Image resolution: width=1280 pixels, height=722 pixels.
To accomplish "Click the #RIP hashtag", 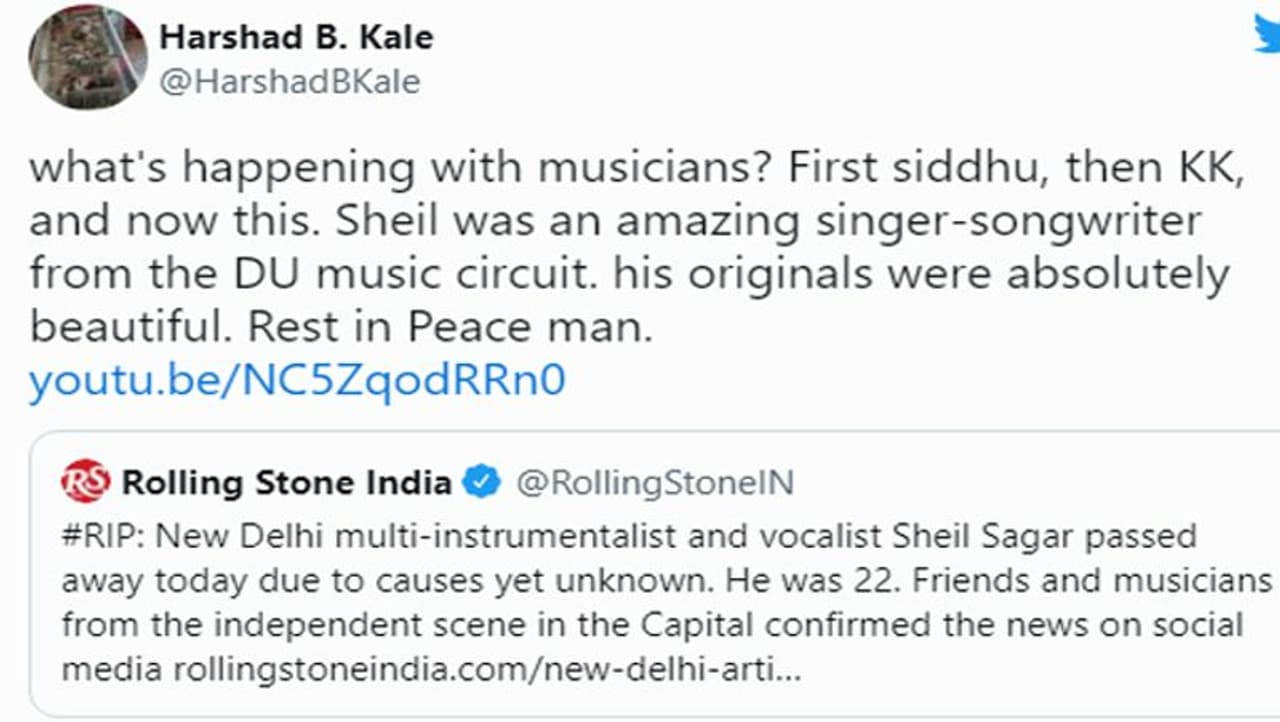I will 100,536.
